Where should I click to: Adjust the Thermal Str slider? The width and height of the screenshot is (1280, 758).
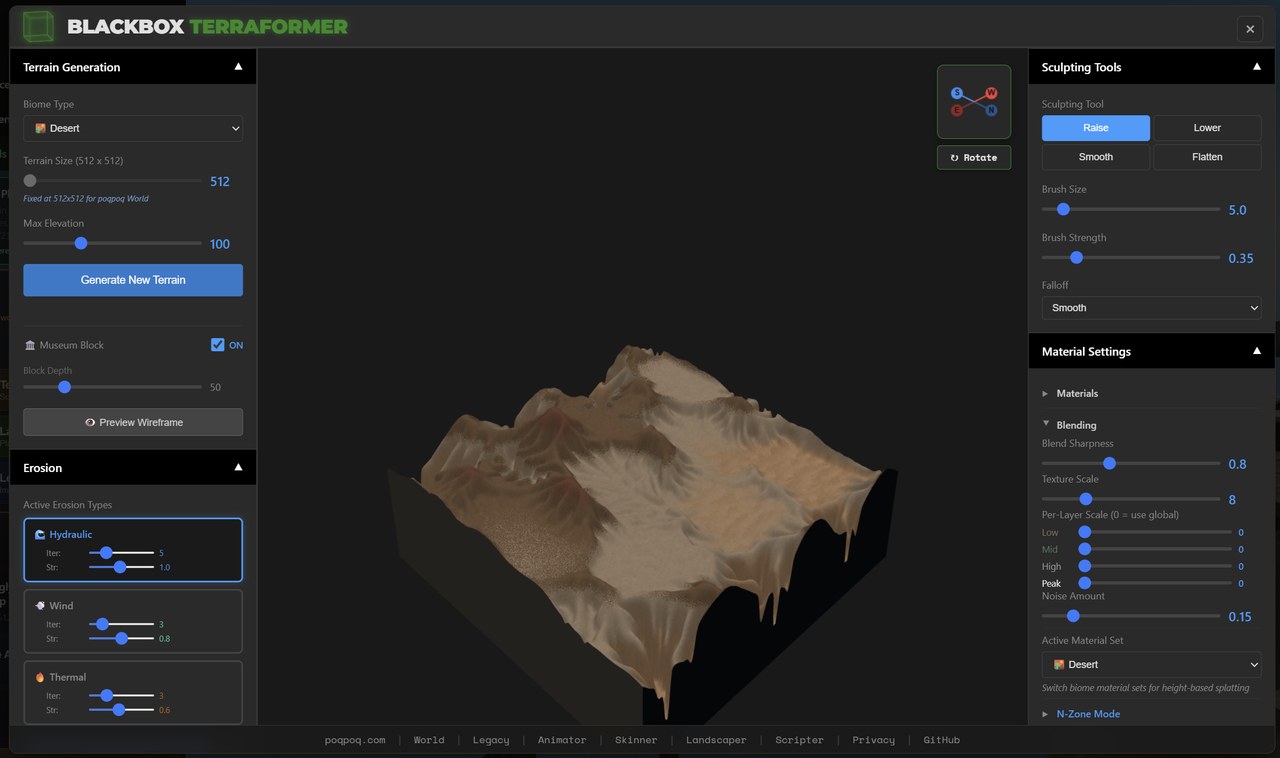(121, 710)
